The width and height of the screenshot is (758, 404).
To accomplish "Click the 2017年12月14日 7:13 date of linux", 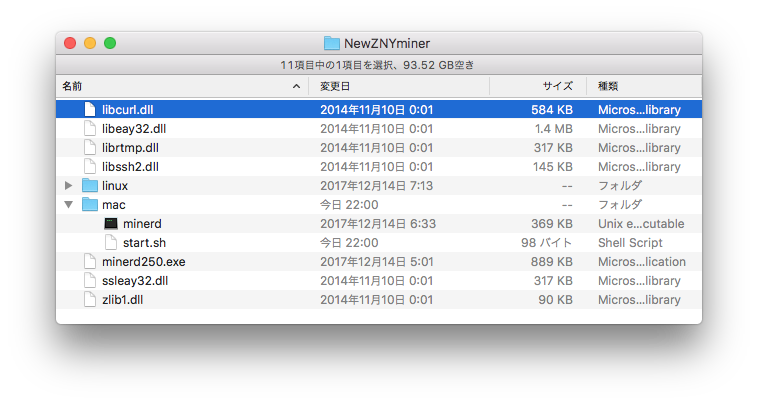I will (x=376, y=186).
